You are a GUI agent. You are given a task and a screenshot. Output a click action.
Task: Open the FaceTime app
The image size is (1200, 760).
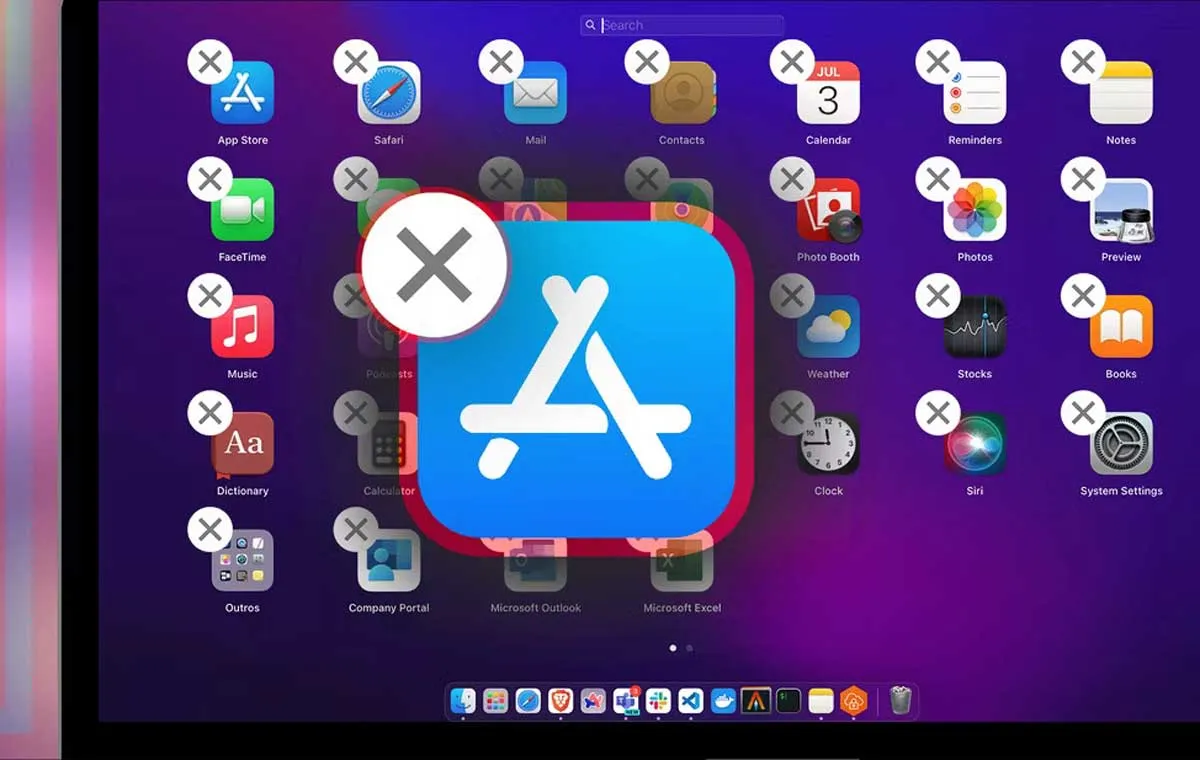[242, 211]
